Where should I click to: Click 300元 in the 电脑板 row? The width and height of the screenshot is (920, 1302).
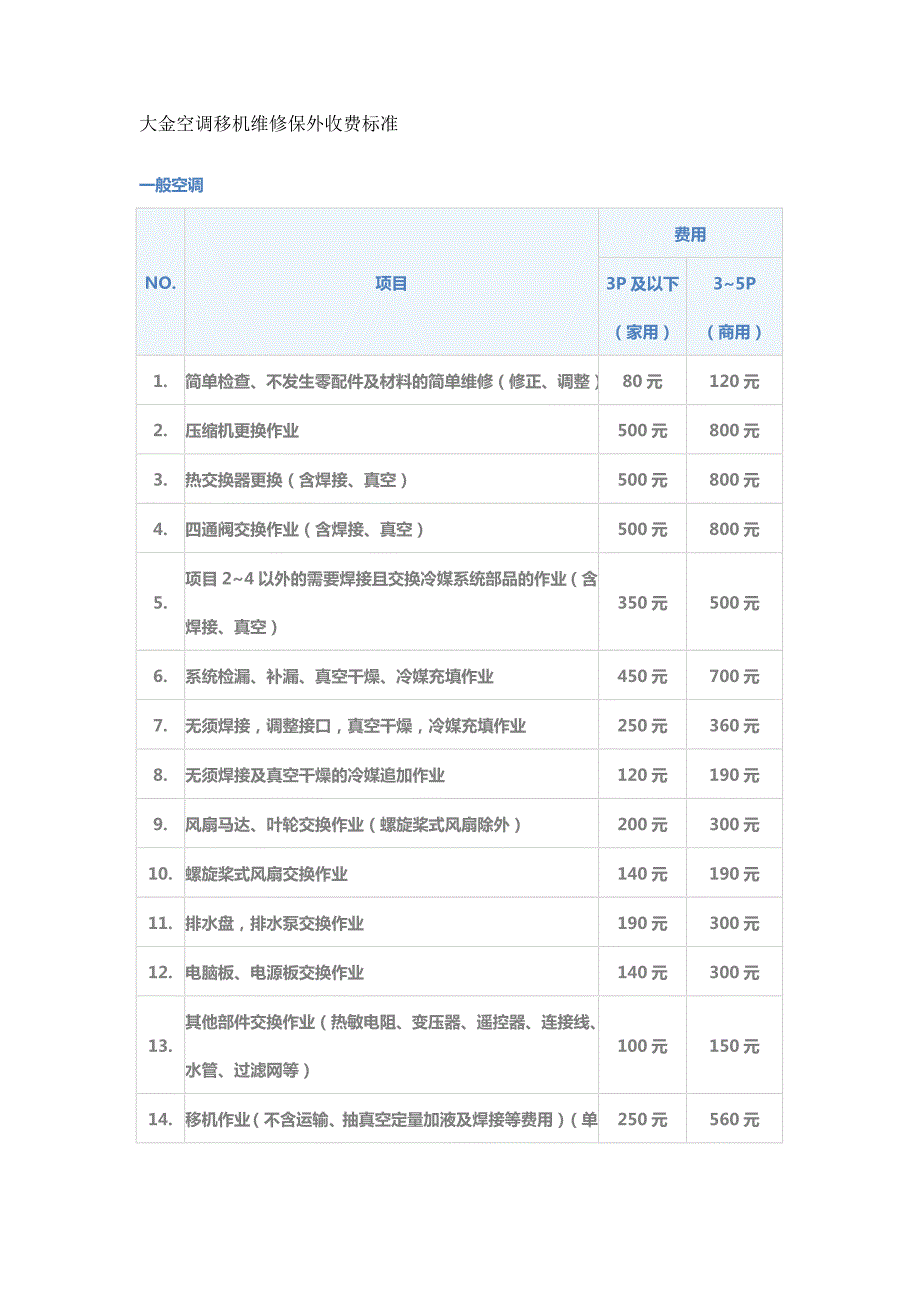734,972
